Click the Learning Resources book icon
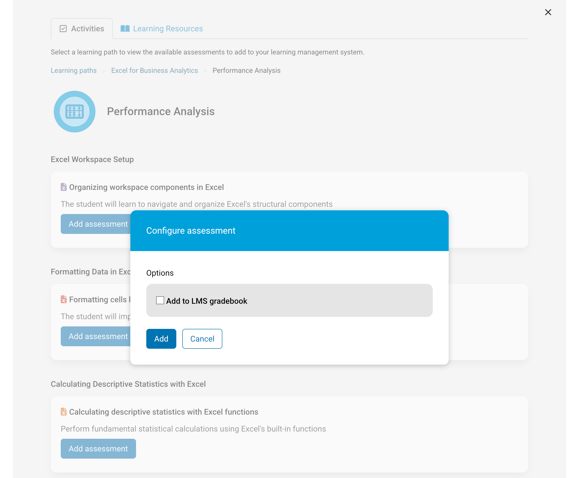Viewport: 577px width, 478px height. [x=125, y=29]
